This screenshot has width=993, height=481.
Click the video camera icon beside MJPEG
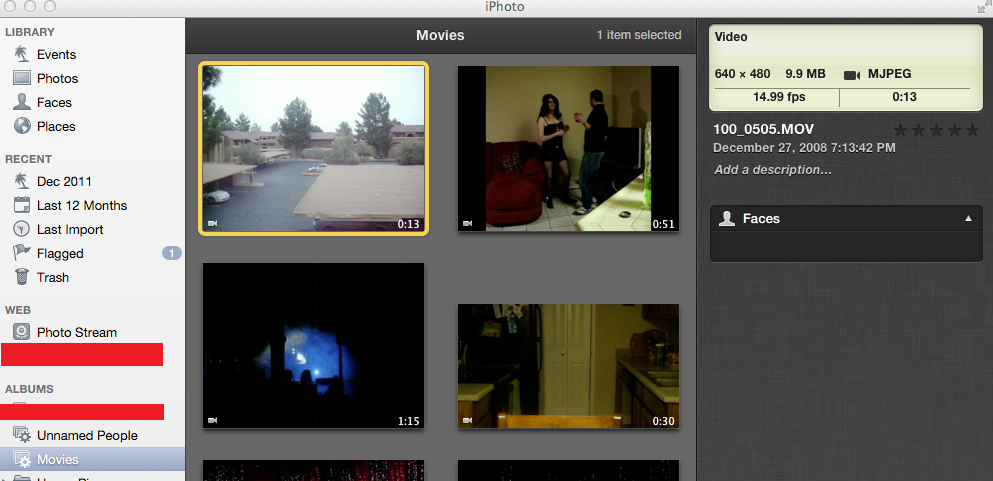tap(852, 75)
